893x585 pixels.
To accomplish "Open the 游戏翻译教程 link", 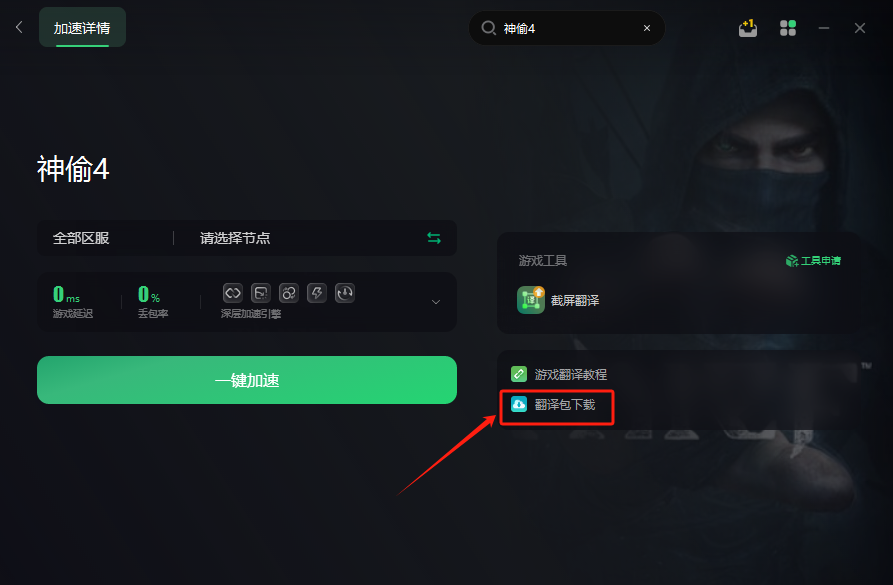I will pos(559,374).
